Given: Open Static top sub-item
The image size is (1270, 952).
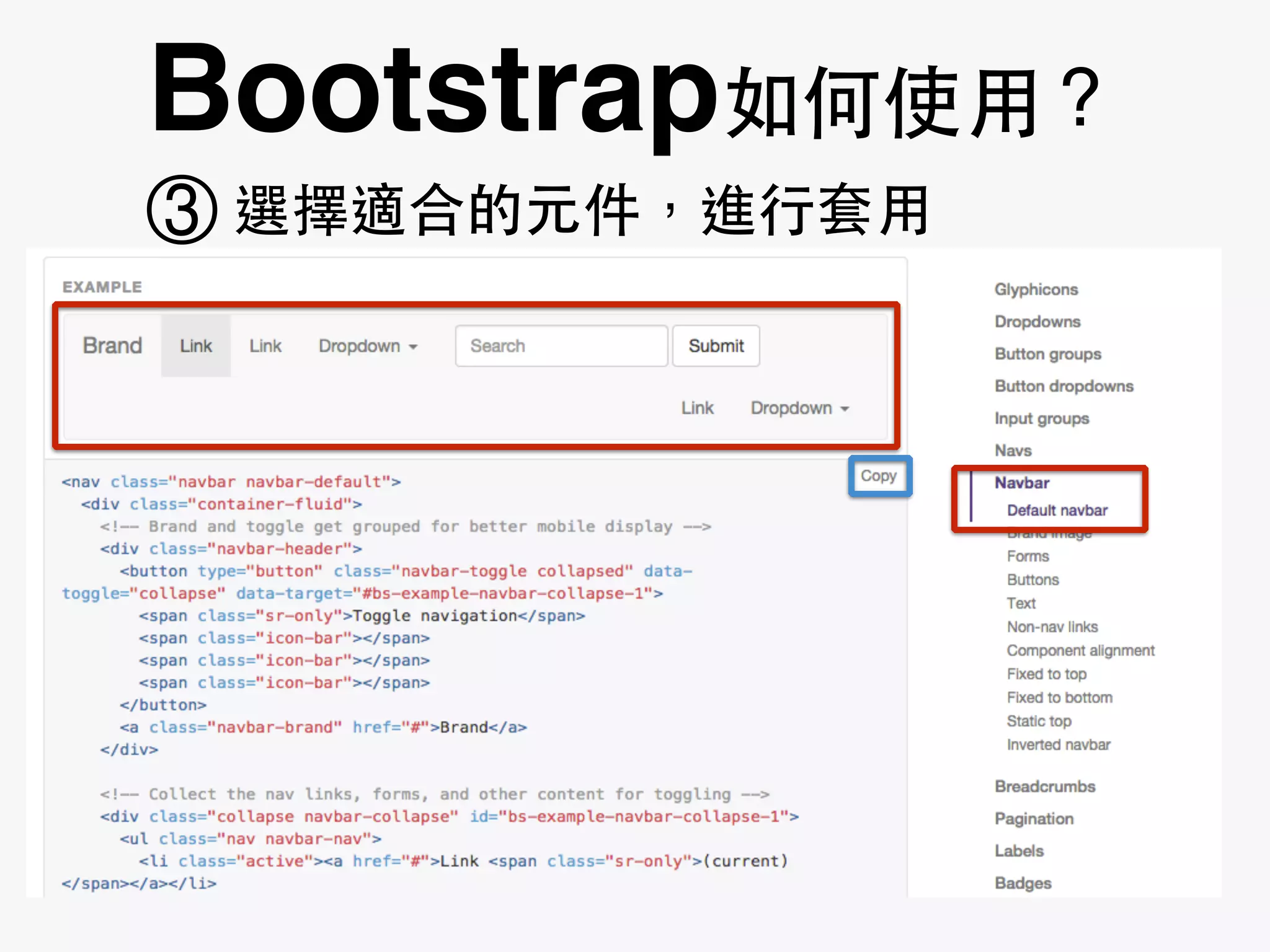Looking at the screenshot, I should [1039, 721].
